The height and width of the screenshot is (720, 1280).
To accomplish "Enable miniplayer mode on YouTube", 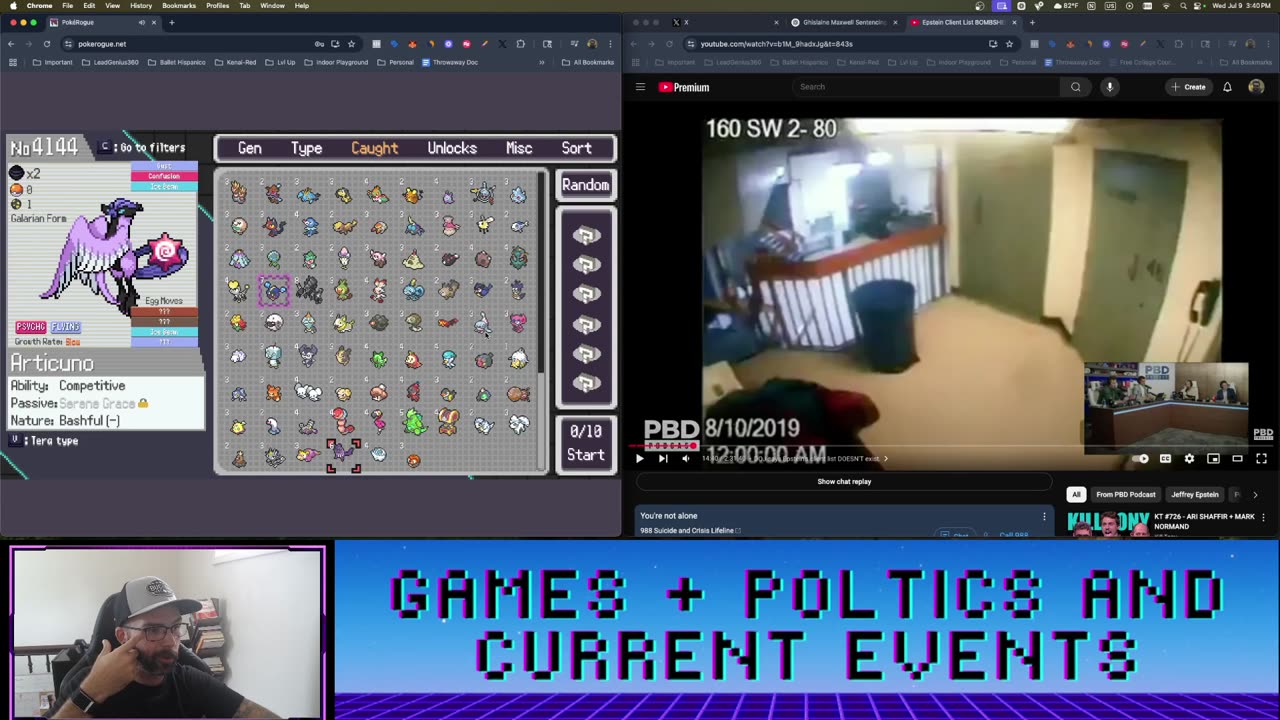I will (1213, 459).
